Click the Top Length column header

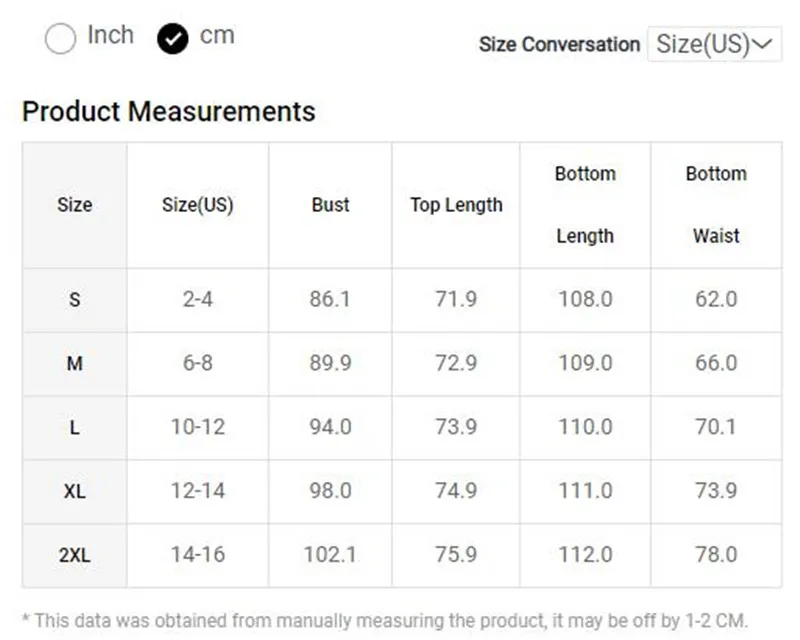point(456,205)
